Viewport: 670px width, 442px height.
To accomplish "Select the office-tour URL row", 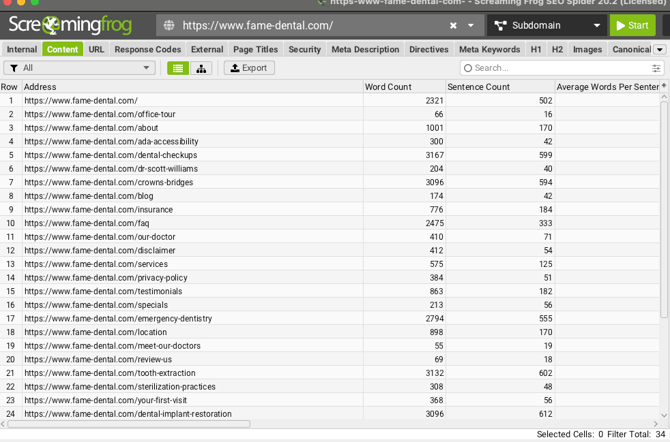I will click(329, 114).
